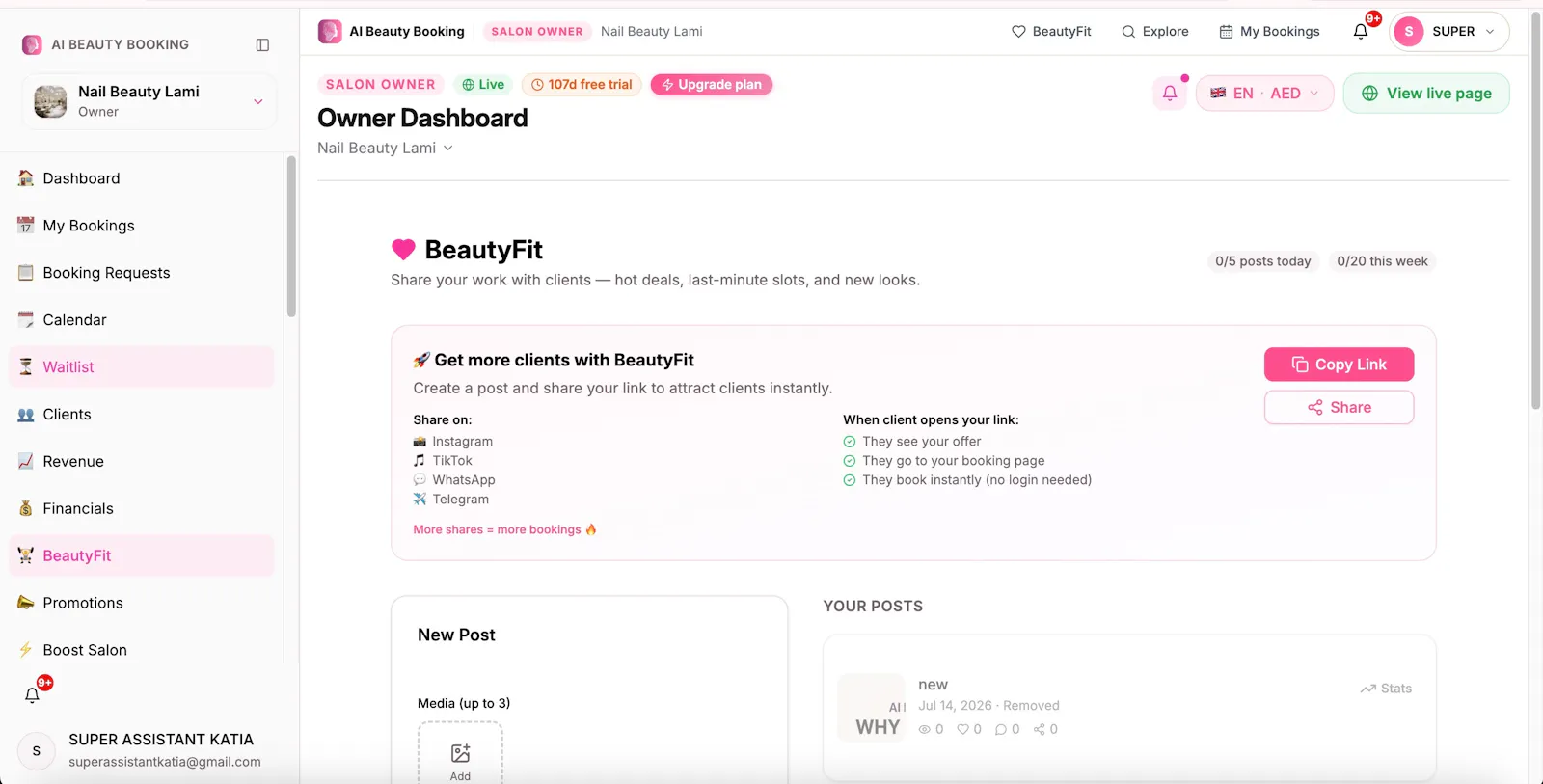This screenshot has height=784, width=1543.
Task: Click the S user avatar in sidebar footer
Action: (x=37, y=750)
